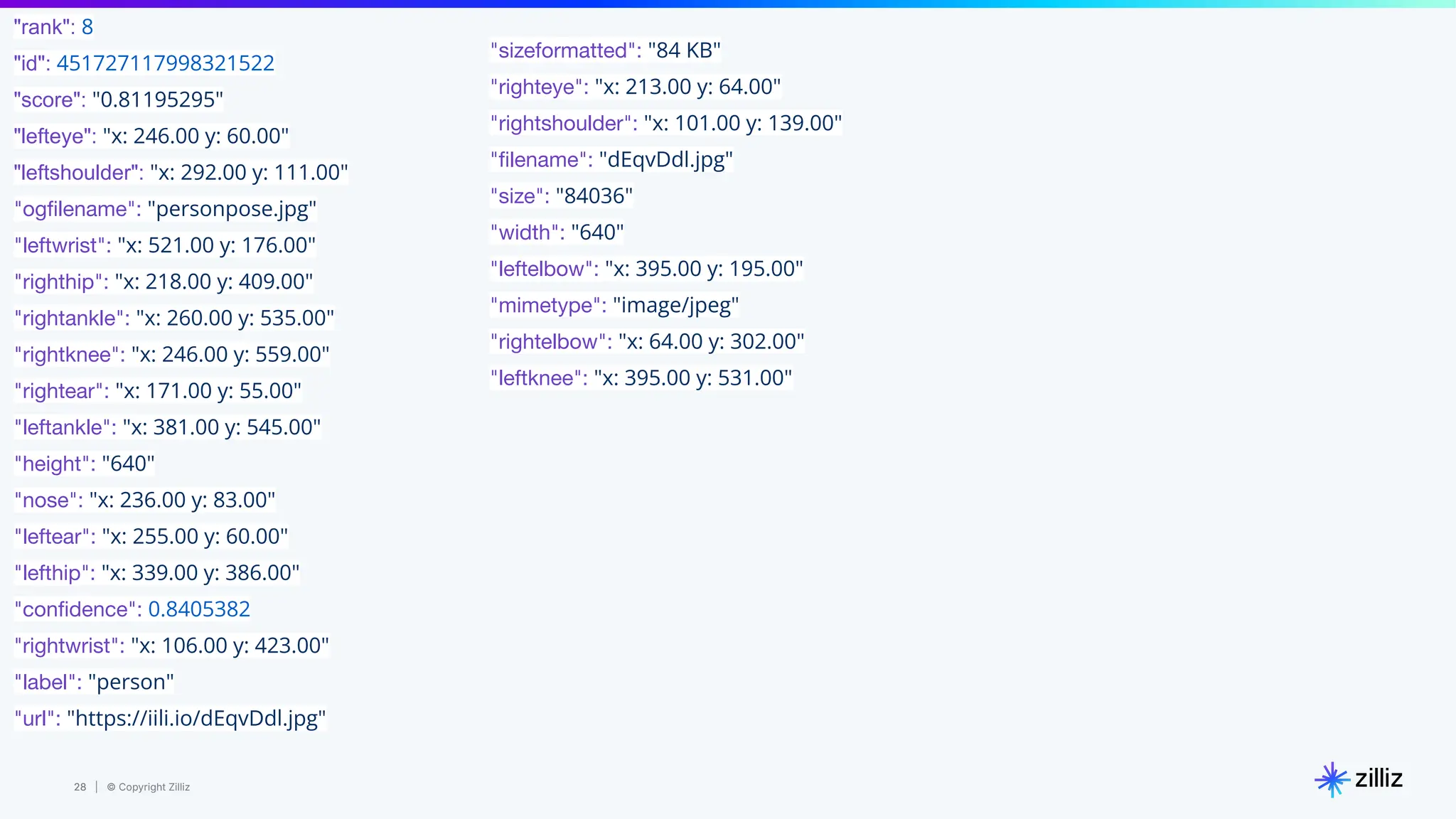Click the "width" 640 line

(x=557, y=232)
